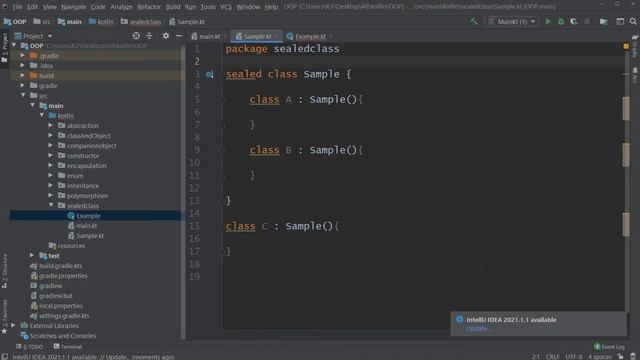Click the locate file crosshair icon in Project panel
Screen dimensions: 640x360
coord(136,36)
